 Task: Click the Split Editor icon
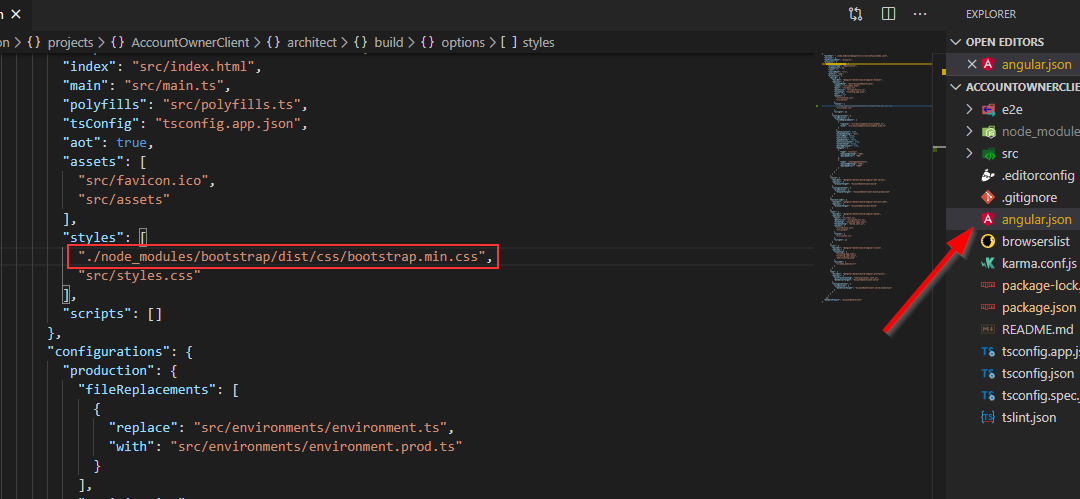pyautogui.click(x=888, y=14)
